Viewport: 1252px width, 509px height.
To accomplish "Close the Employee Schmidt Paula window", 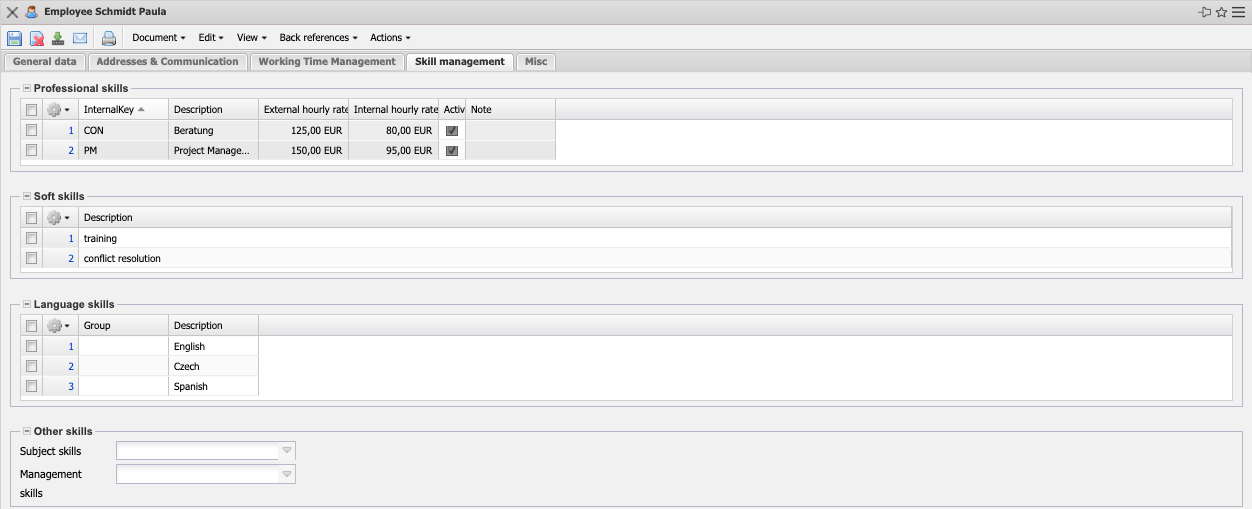I will [12, 12].
